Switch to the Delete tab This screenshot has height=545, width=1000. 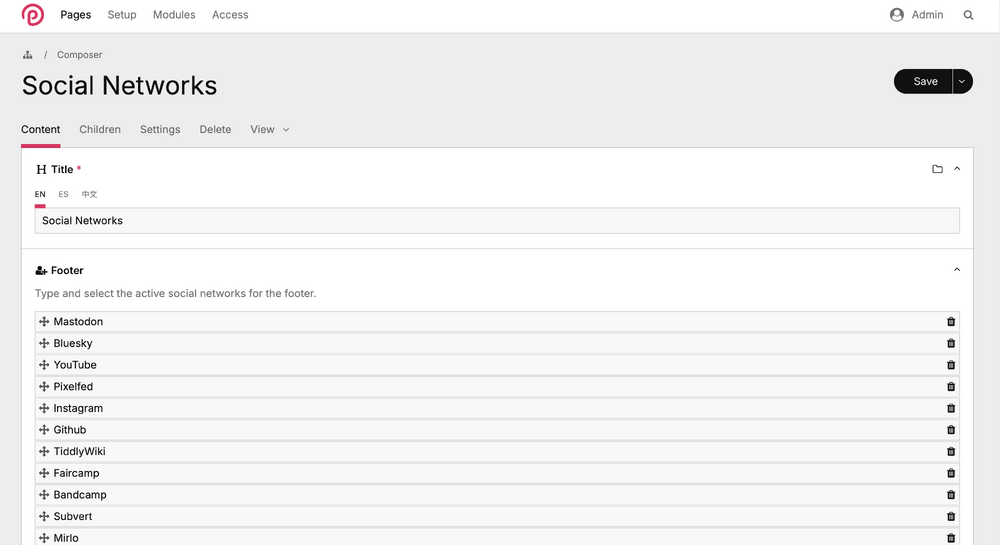point(216,129)
